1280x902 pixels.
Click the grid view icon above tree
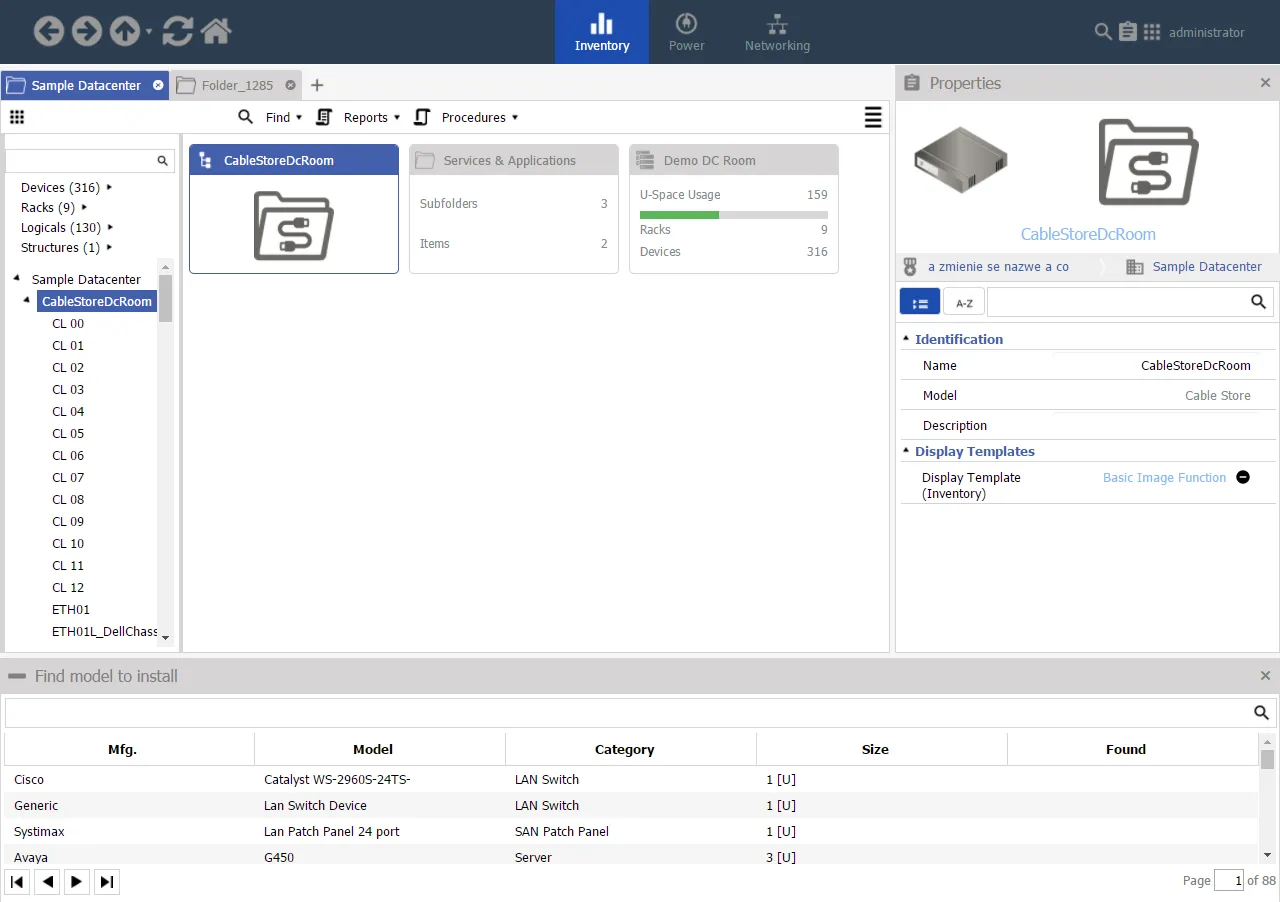pos(17,118)
